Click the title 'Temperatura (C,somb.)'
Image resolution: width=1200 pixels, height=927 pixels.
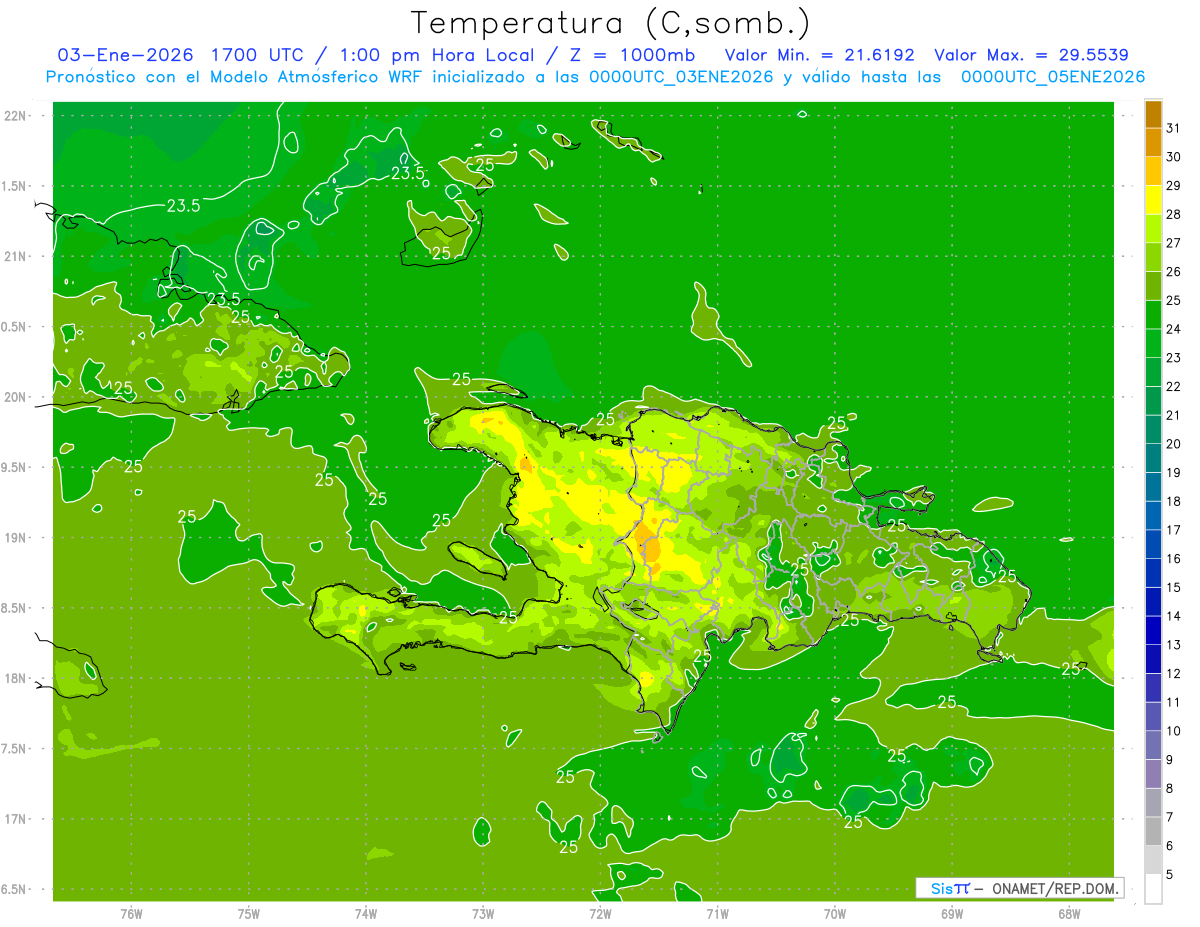click(x=611, y=23)
